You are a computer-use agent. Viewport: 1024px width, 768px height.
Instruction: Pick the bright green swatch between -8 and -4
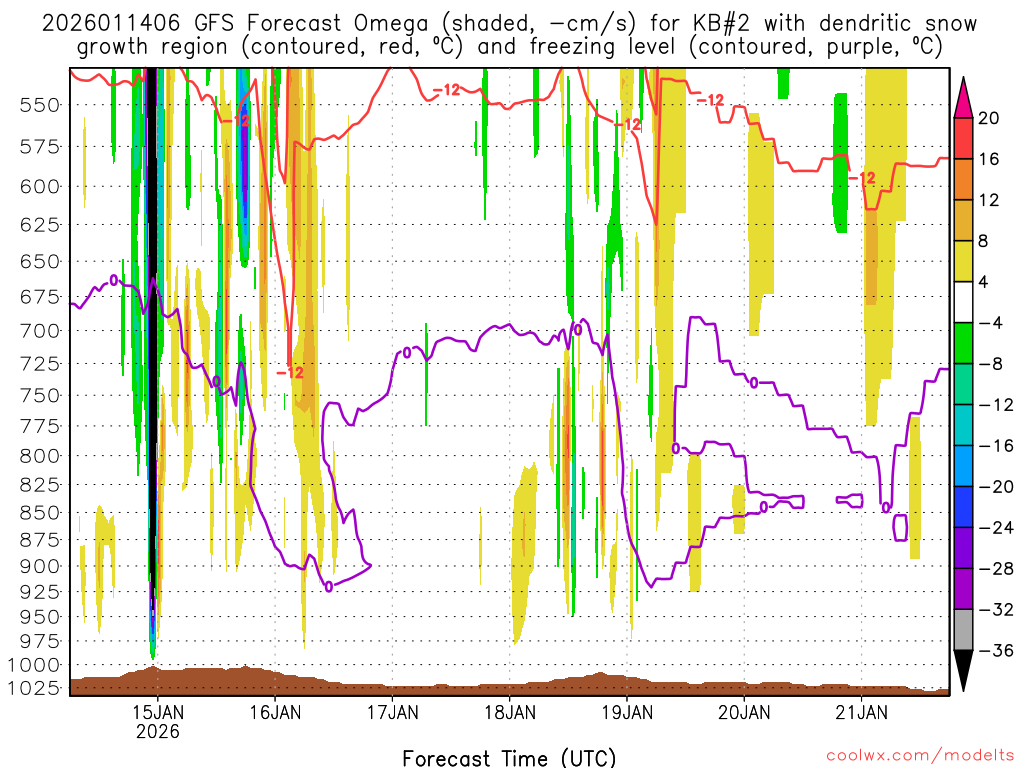tap(963, 344)
